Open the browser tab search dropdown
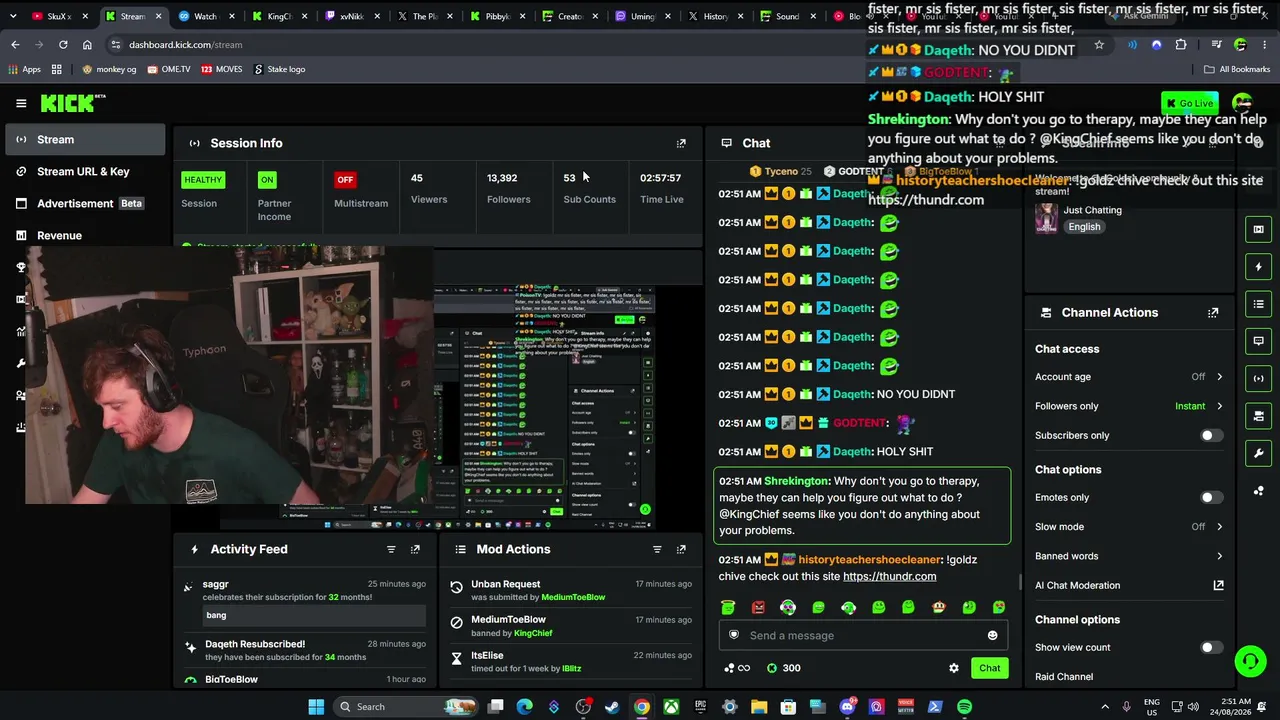 coord(13,17)
